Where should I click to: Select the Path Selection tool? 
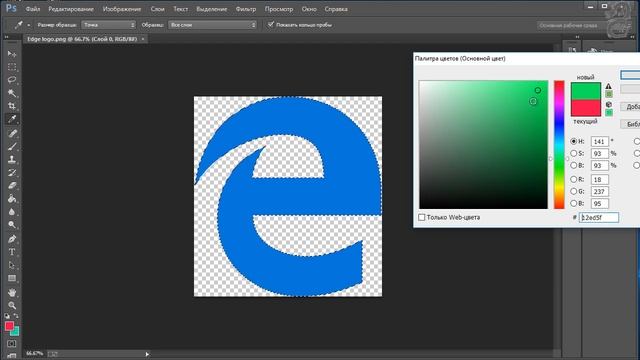tap(12, 265)
